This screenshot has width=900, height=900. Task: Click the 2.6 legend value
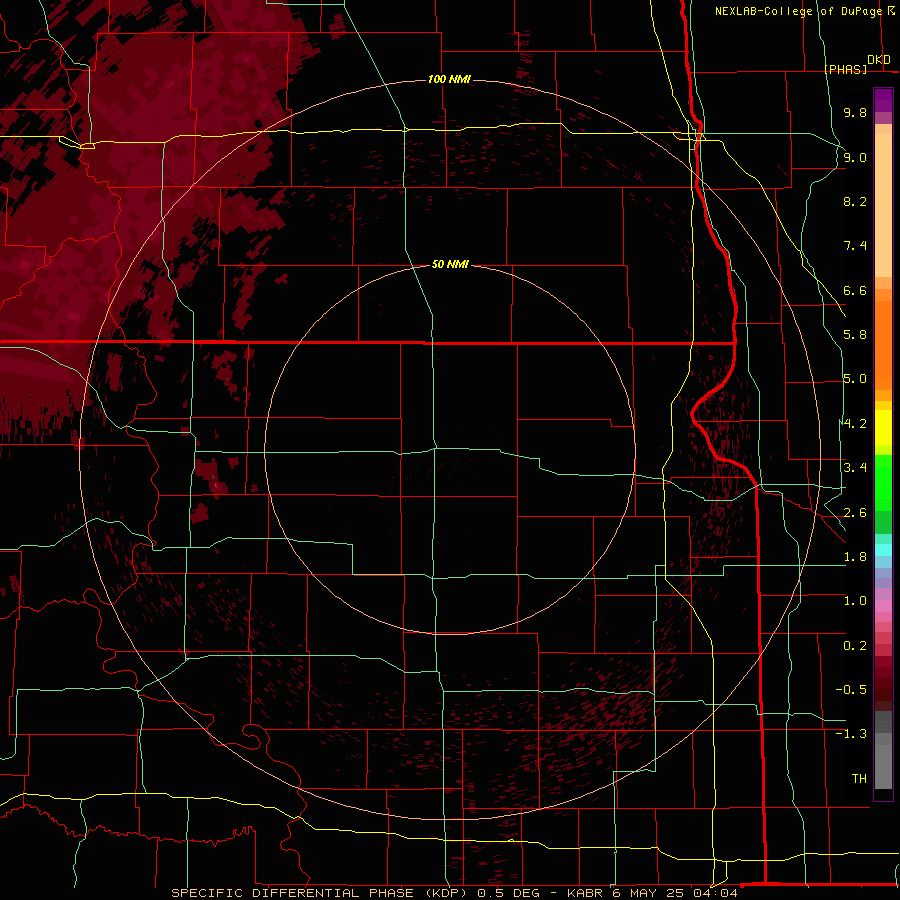(855, 513)
